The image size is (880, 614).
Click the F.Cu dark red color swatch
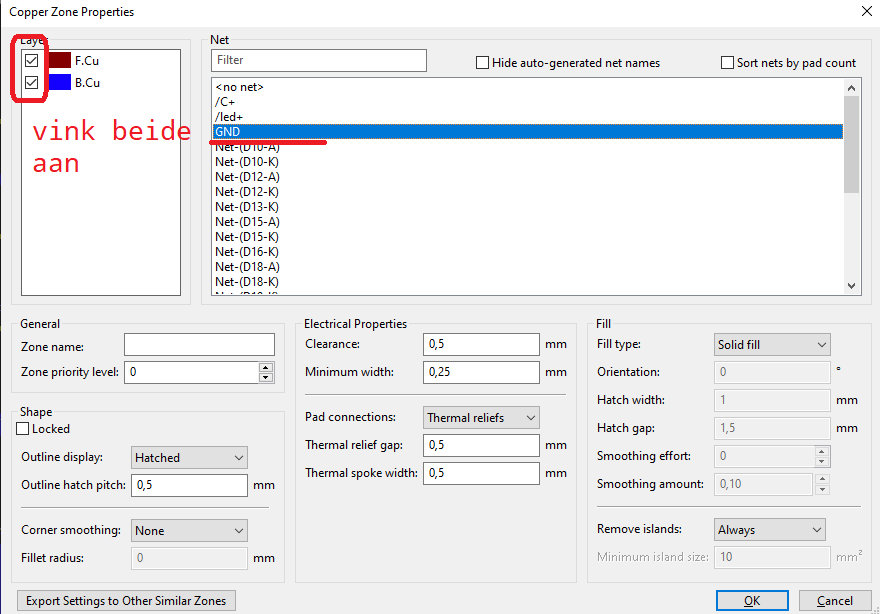[60, 61]
